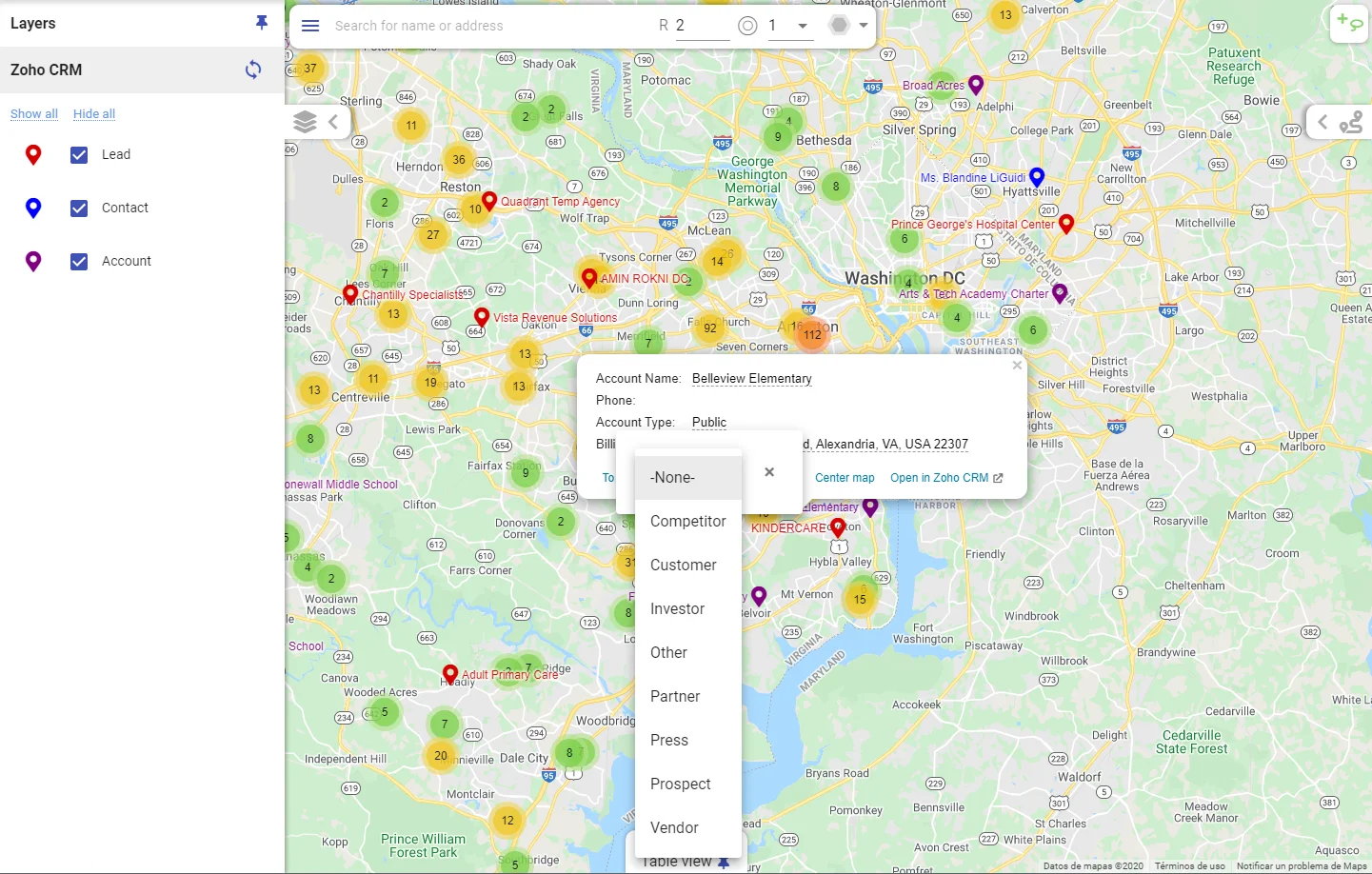Click the Prince George's Hospital Center pin
The height and width of the screenshot is (874, 1372).
(1066, 224)
